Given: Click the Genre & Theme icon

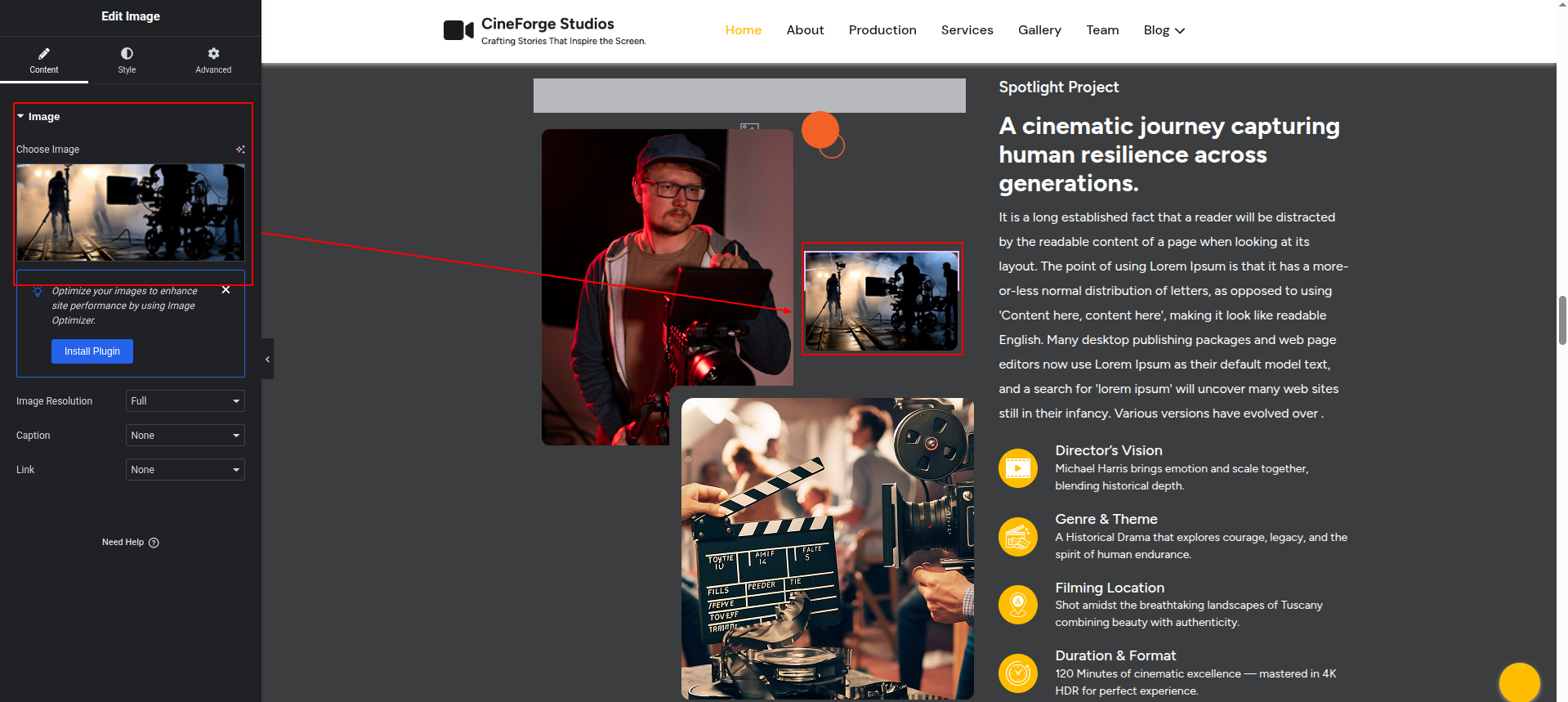Looking at the screenshot, I should 1017,537.
